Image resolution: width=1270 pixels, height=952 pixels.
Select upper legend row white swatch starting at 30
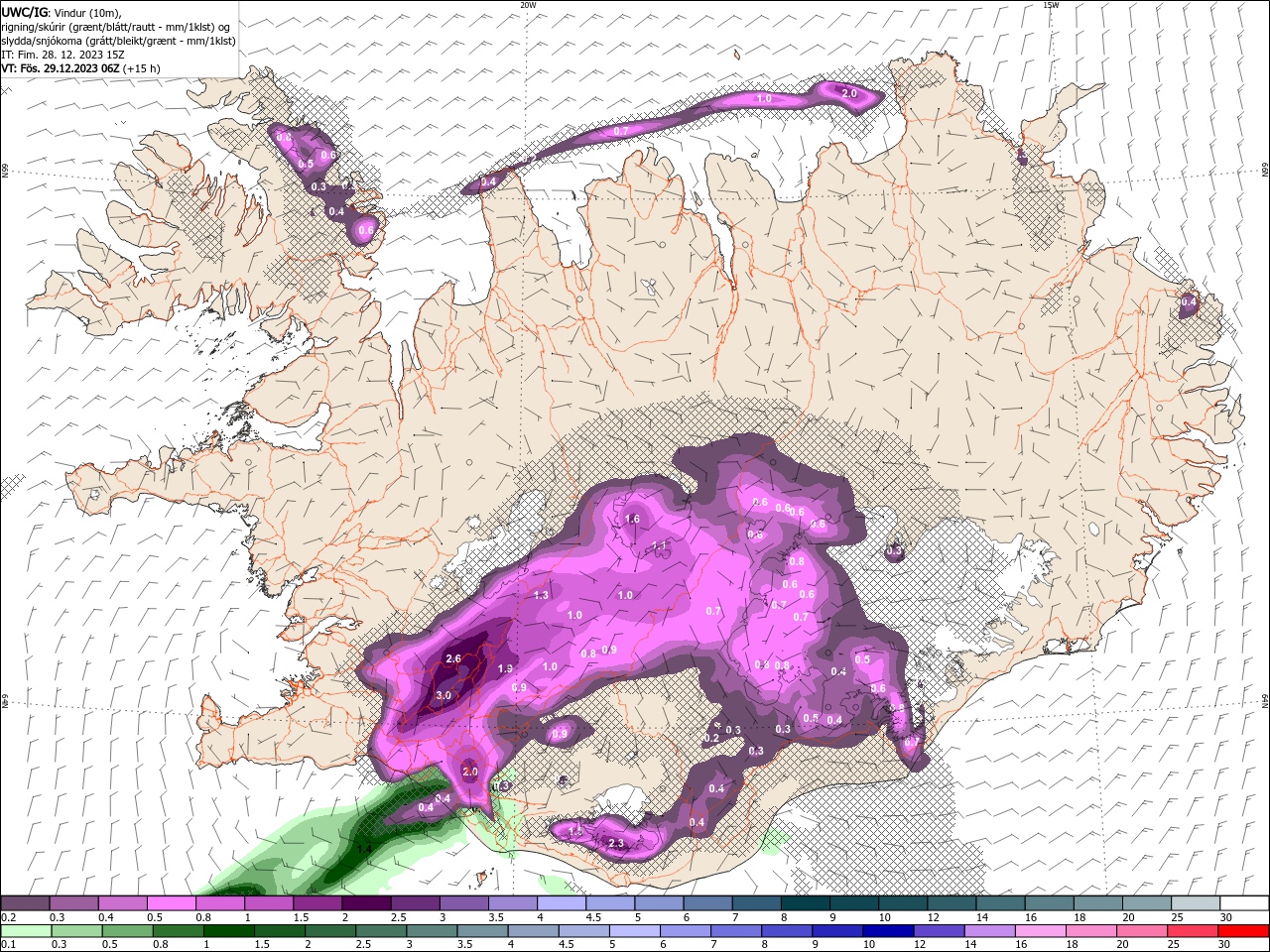[x=1243, y=902]
